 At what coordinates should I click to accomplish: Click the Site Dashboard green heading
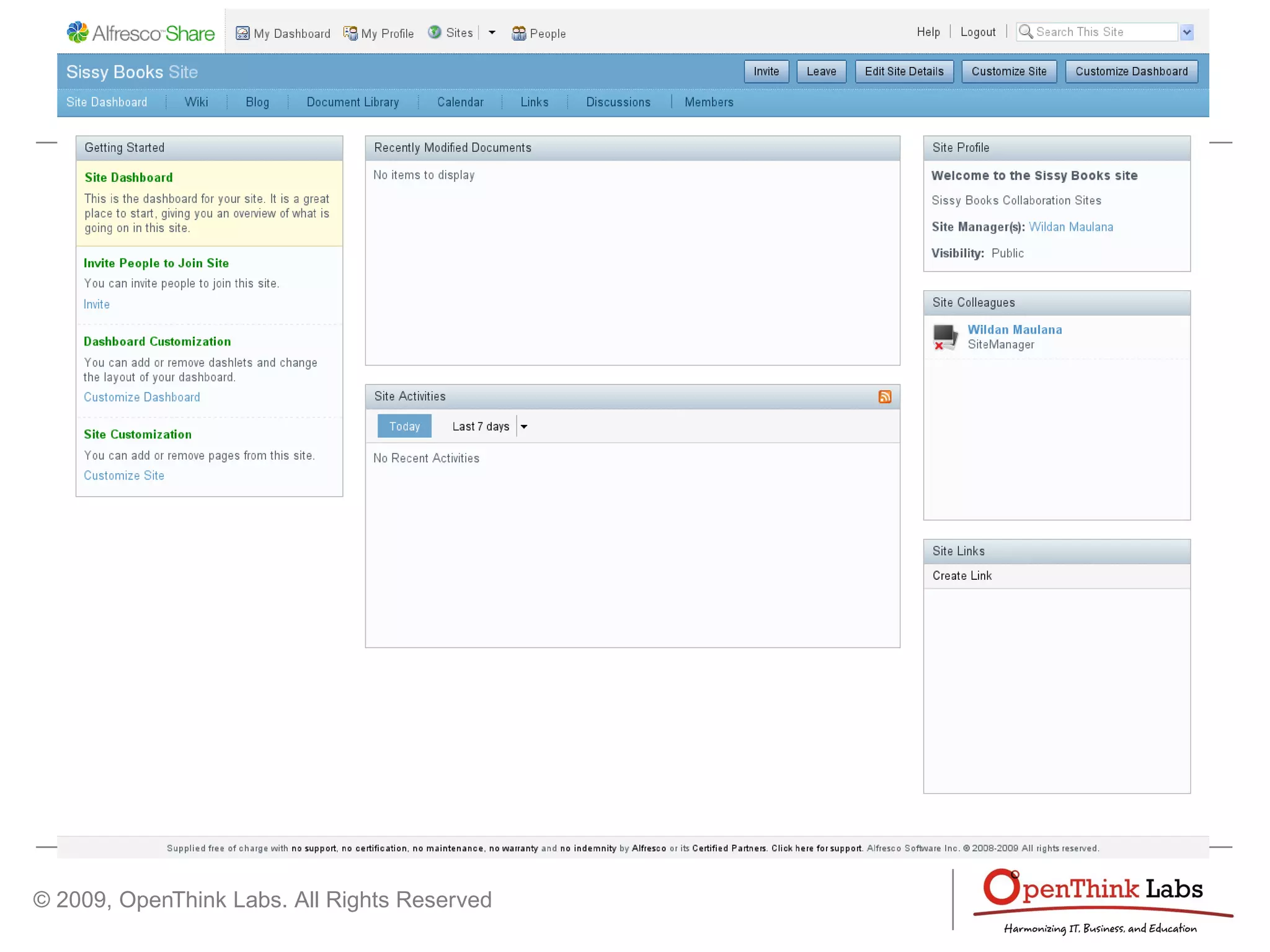pos(128,178)
